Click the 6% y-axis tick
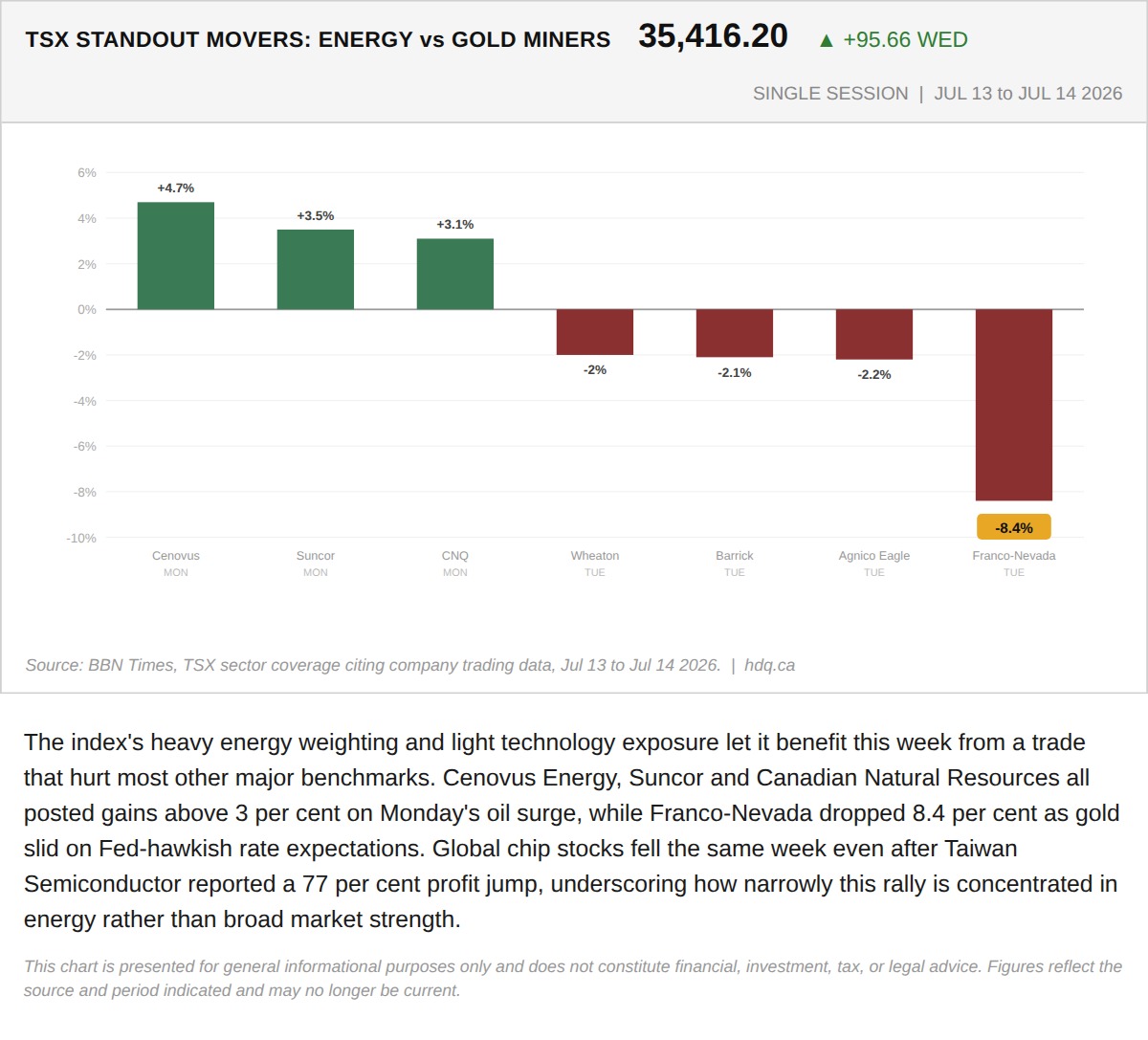 coord(87,172)
